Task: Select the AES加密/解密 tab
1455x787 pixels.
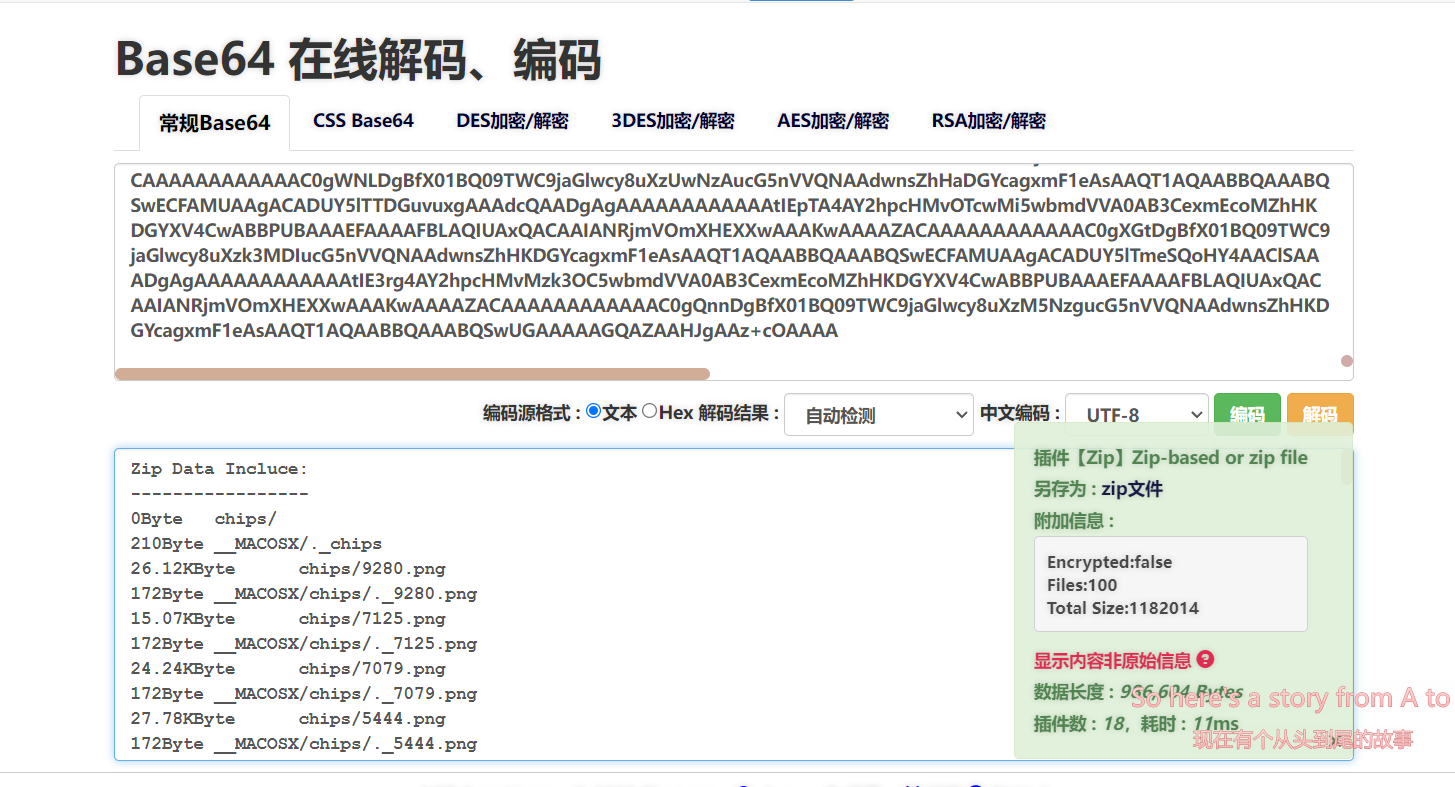Action: [x=833, y=120]
